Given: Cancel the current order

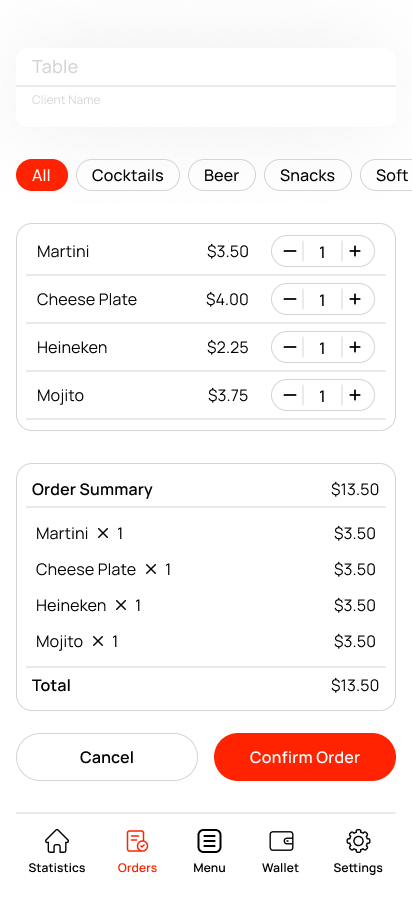Looking at the screenshot, I should 107,757.
